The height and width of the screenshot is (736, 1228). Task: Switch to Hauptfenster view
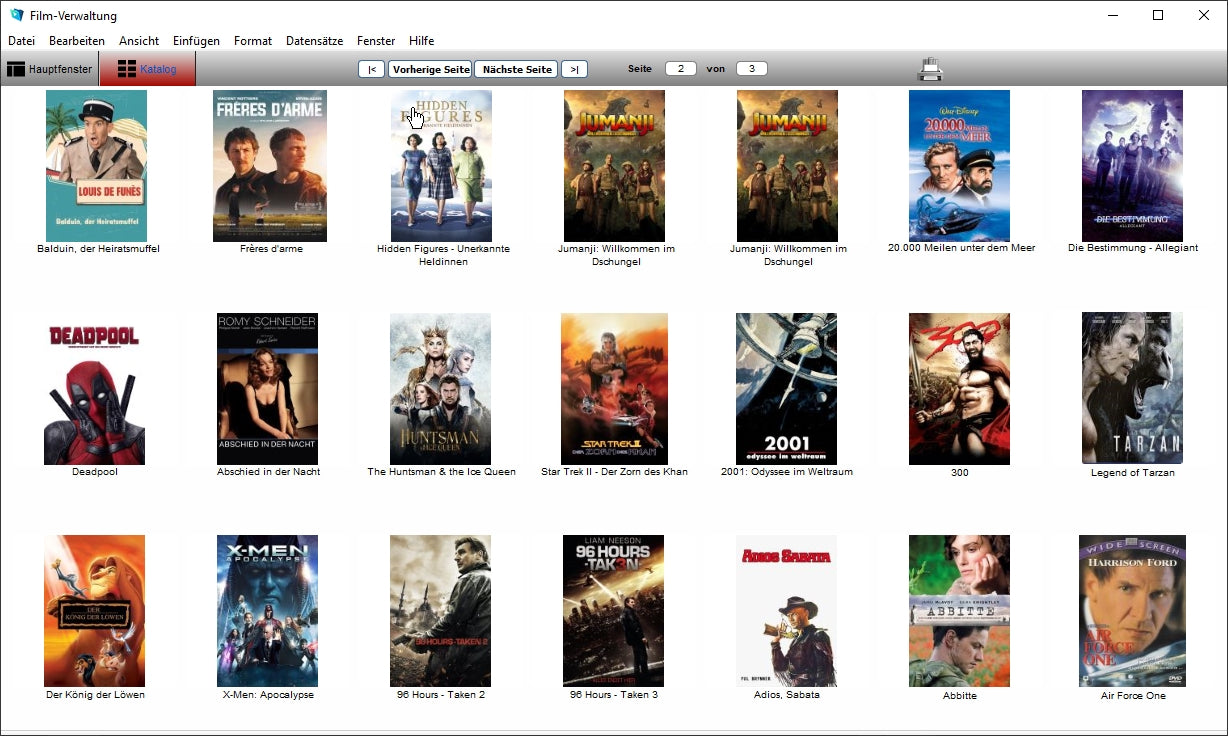click(x=50, y=69)
